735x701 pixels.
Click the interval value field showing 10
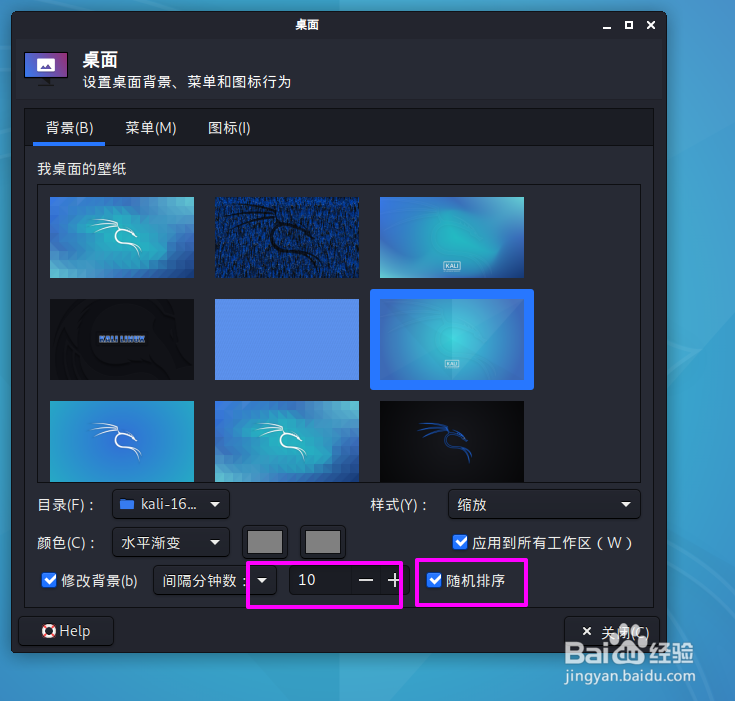321,580
